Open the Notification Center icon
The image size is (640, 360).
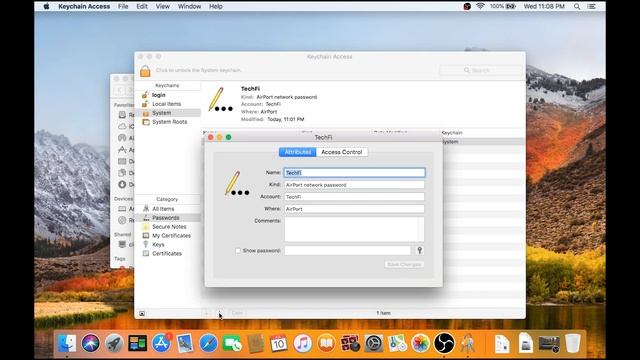591,6
